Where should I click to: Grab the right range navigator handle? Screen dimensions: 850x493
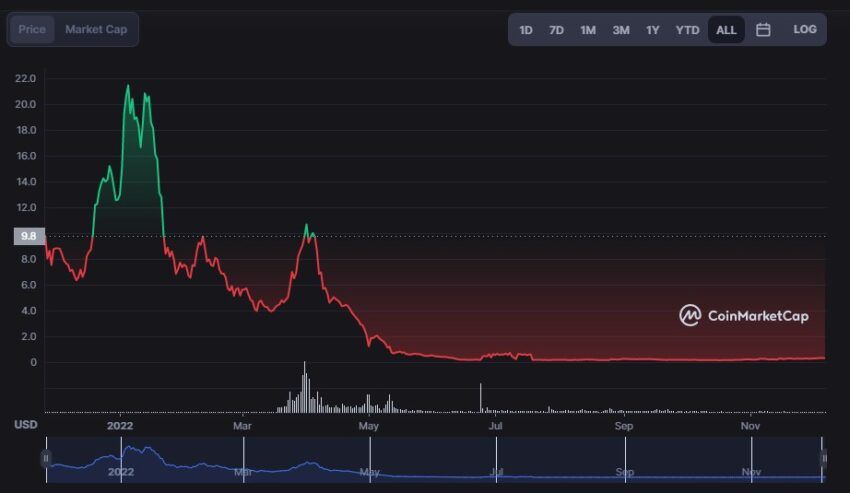point(823,458)
